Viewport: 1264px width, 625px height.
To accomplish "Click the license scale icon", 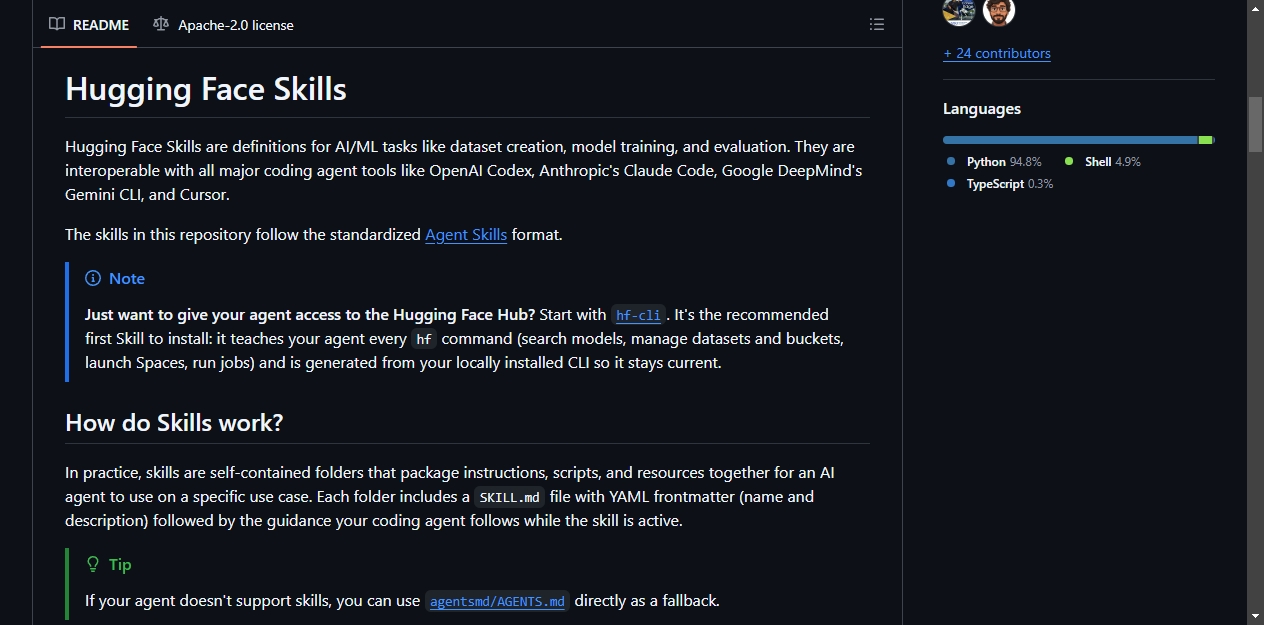I will pyautogui.click(x=161, y=24).
